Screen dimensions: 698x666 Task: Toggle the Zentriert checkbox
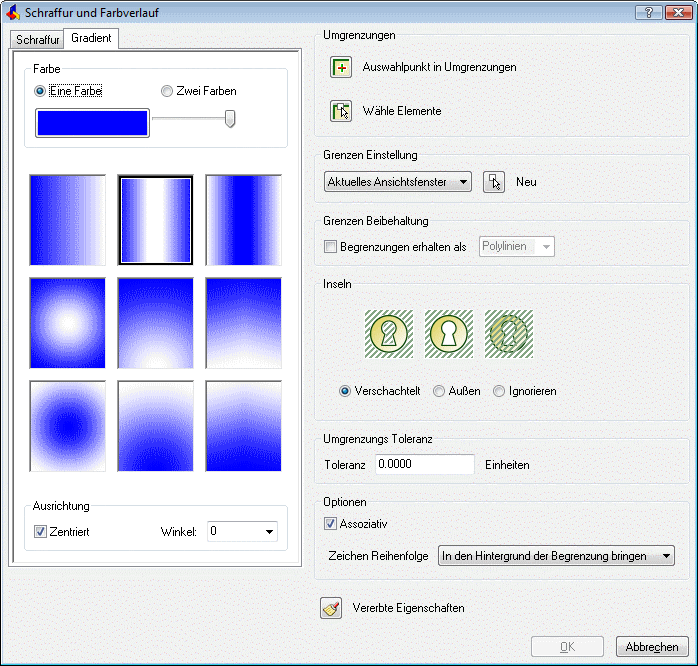click(40, 532)
